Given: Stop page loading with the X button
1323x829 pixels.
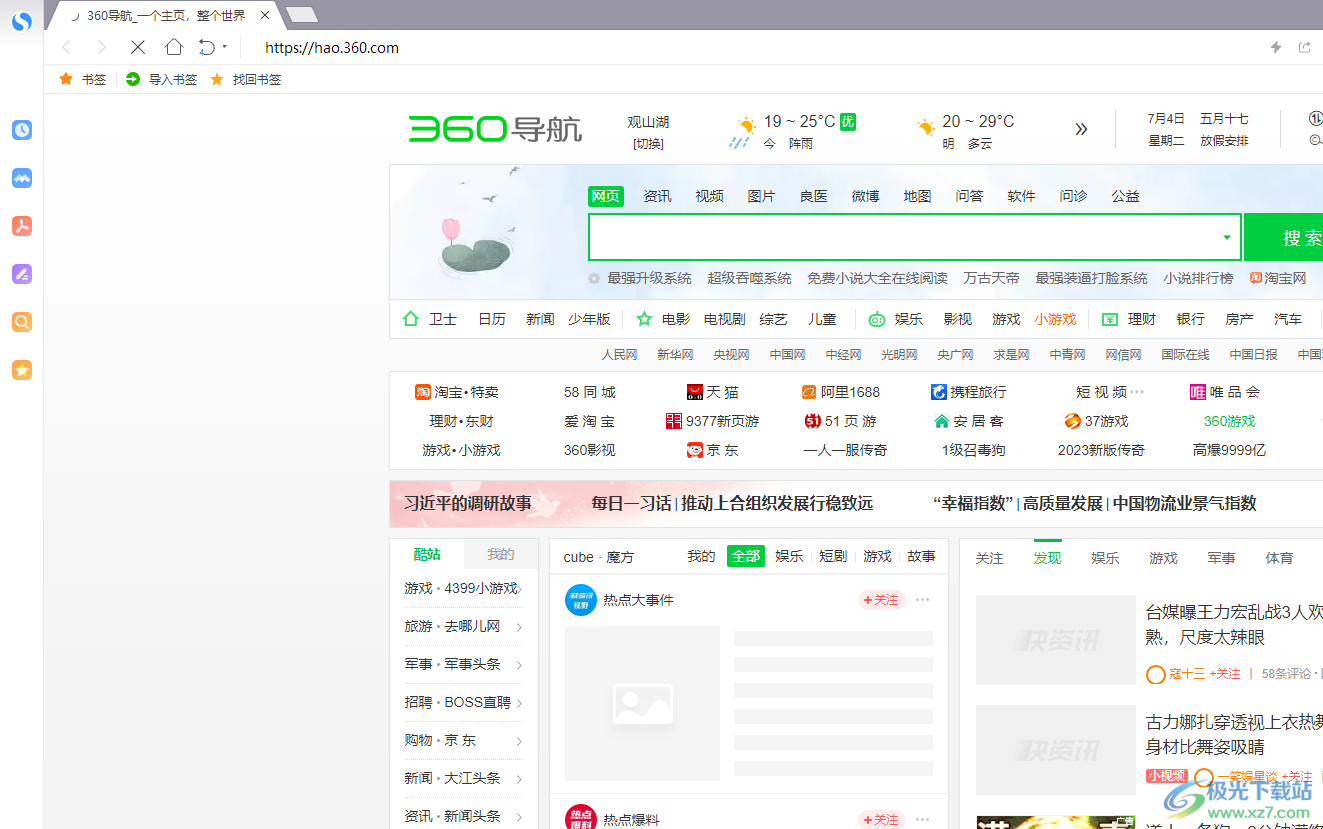Looking at the screenshot, I should (x=138, y=47).
